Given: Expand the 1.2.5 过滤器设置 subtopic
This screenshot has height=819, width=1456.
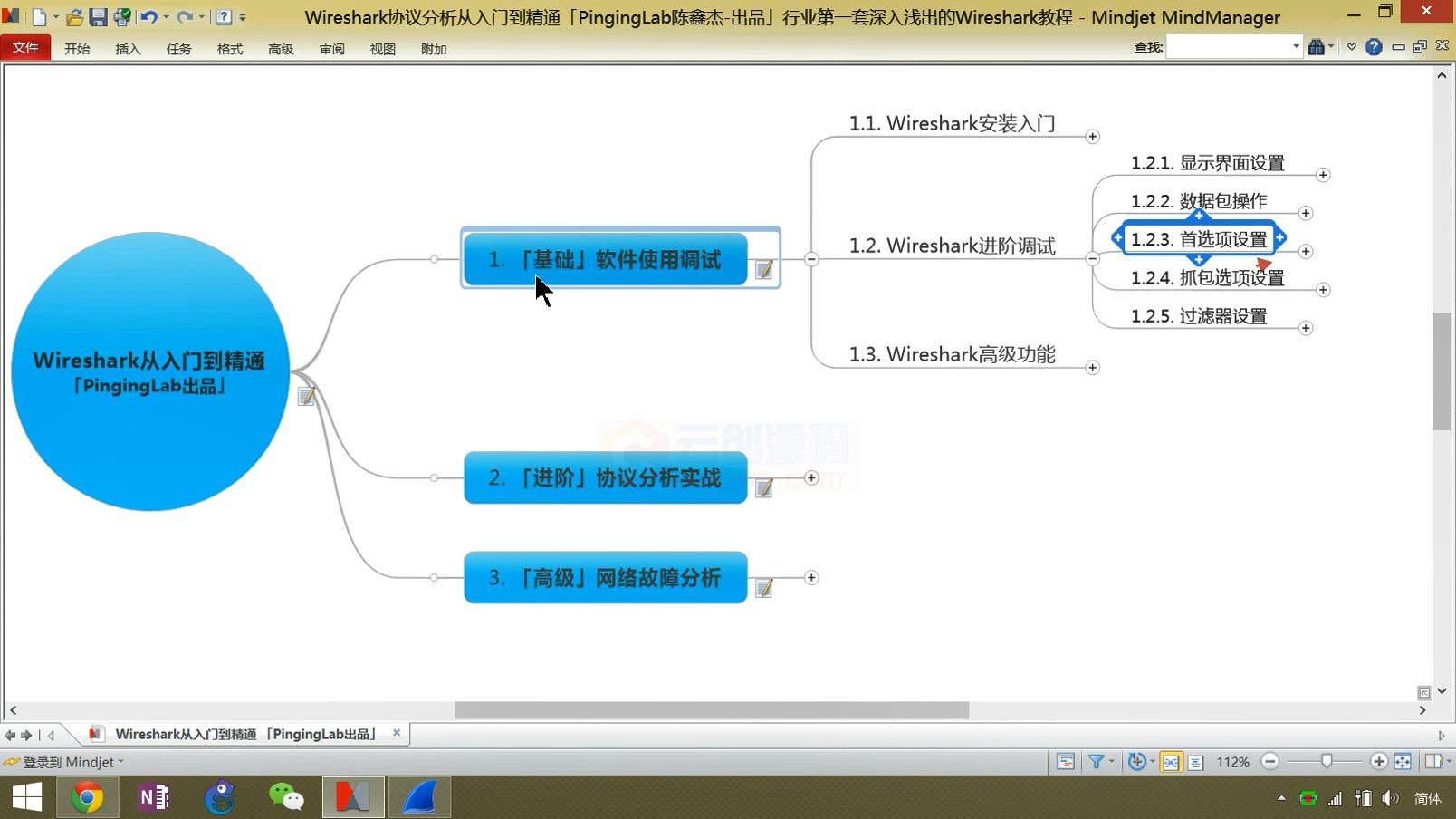Looking at the screenshot, I should coord(1306,328).
